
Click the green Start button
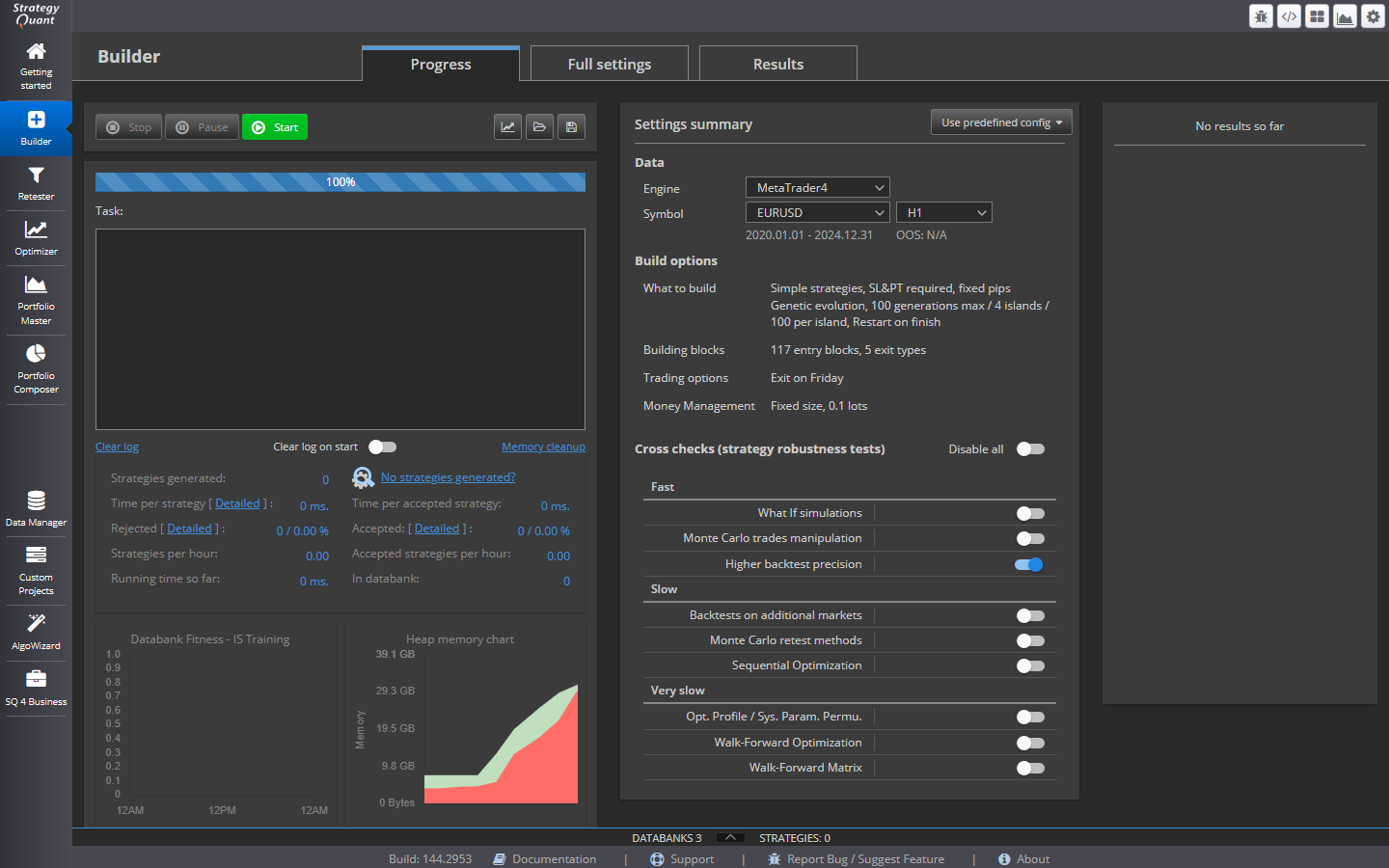tap(275, 127)
